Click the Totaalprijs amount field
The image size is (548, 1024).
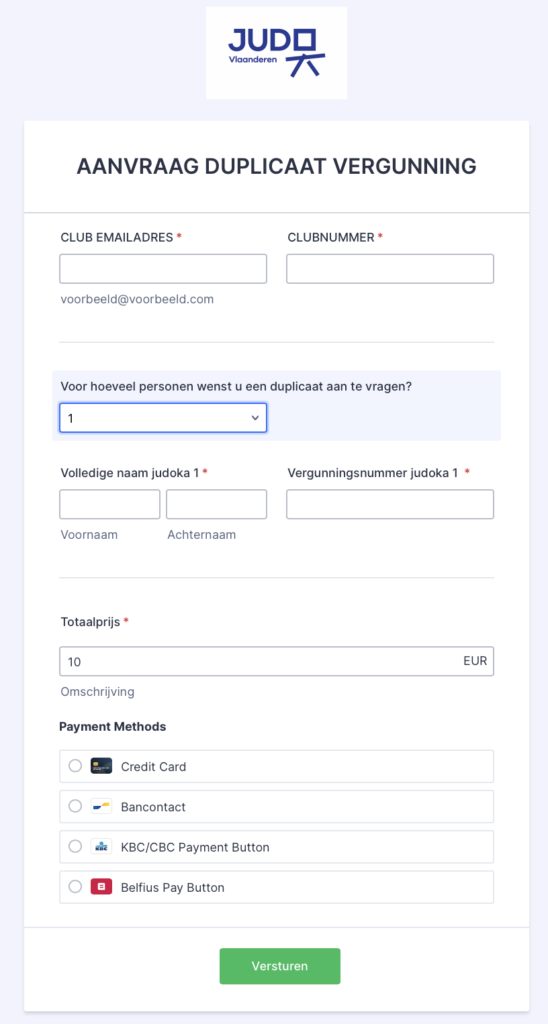[276, 661]
